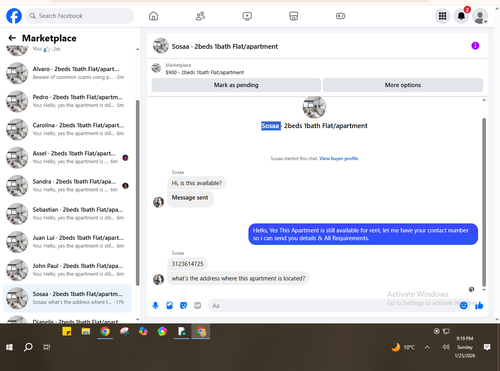Click the Mark as pending button
The width and height of the screenshot is (500, 371).
pos(236,85)
